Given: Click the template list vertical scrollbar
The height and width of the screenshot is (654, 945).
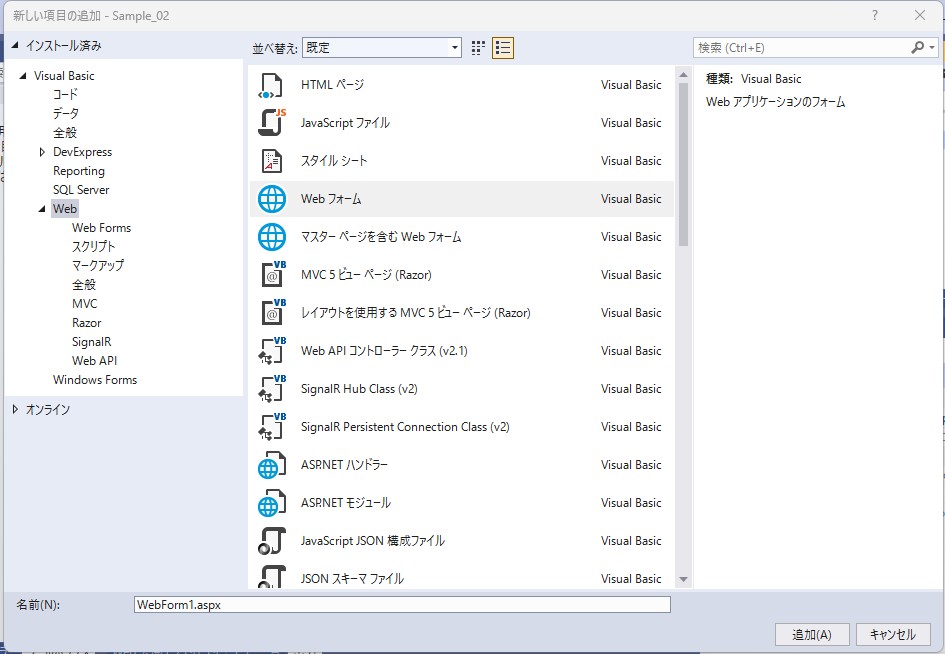Looking at the screenshot, I should pos(684,400).
